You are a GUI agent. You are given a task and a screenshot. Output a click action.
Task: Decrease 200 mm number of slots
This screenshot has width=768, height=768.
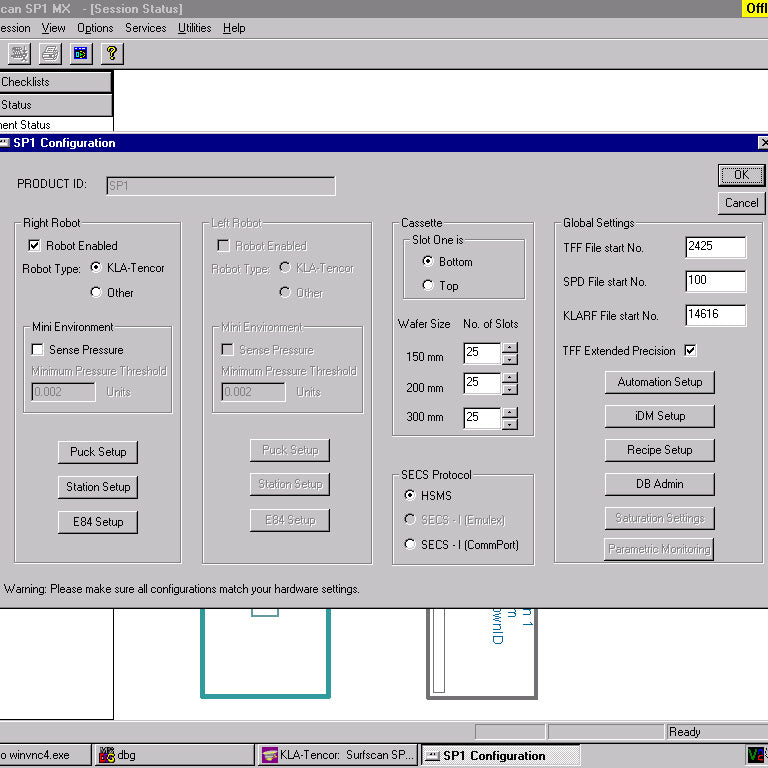(x=510, y=389)
